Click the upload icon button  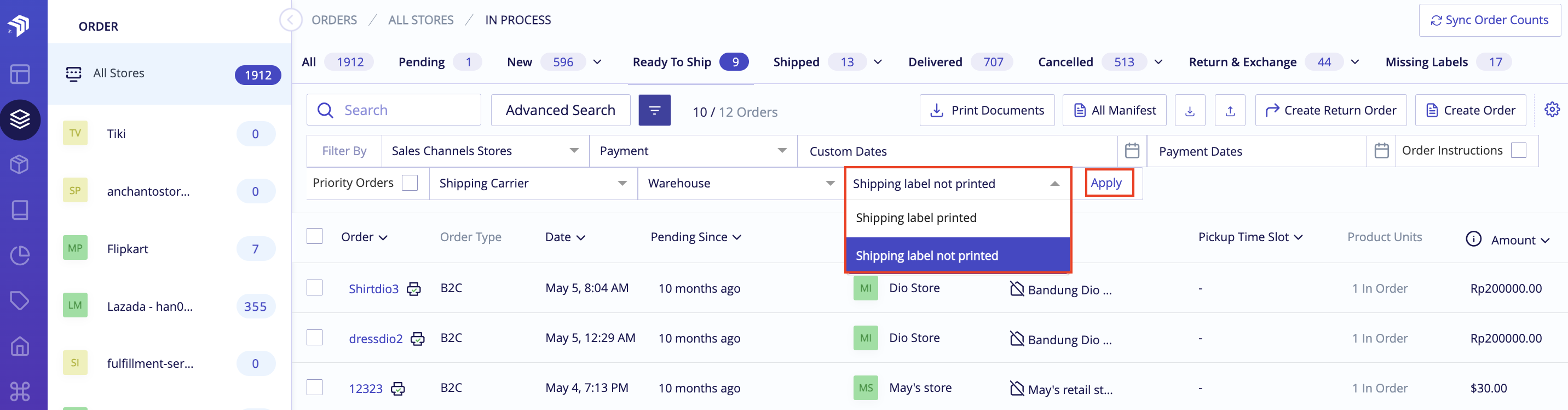[x=1230, y=110]
